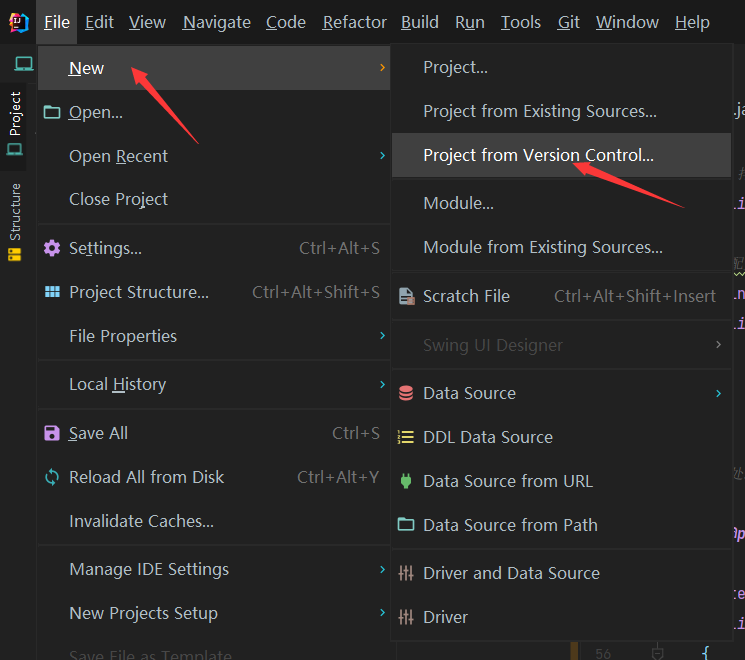Choose Invalidate Caches menu entry
745x660 pixels.
[x=141, y=521]
